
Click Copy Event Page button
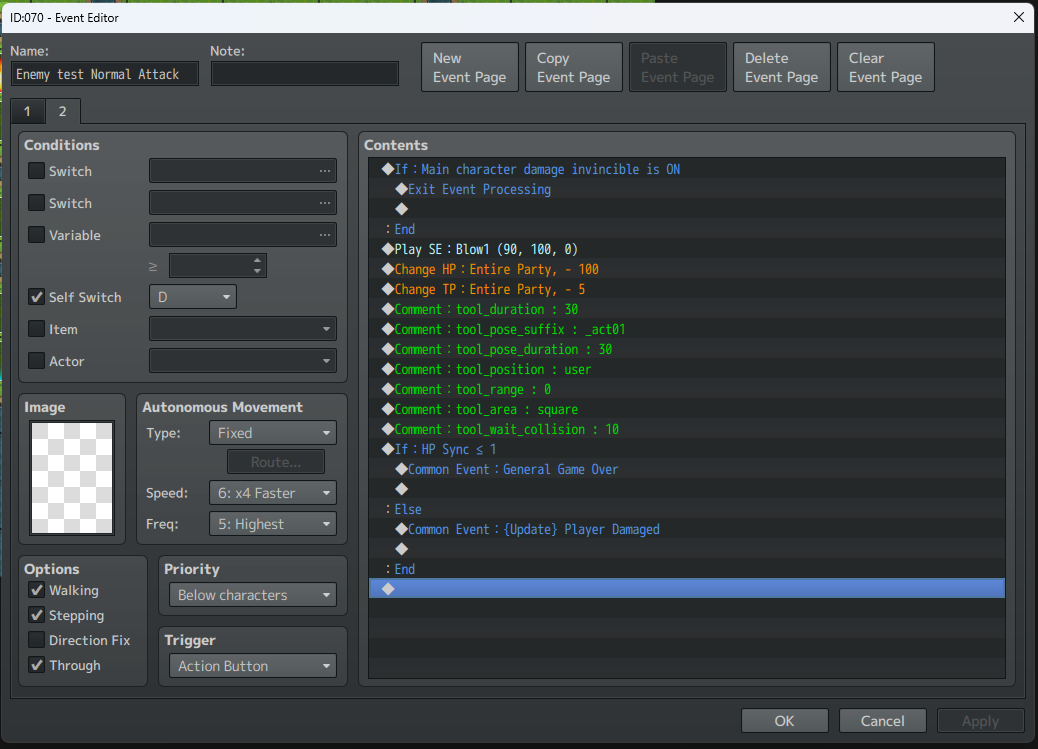(573, 68)
